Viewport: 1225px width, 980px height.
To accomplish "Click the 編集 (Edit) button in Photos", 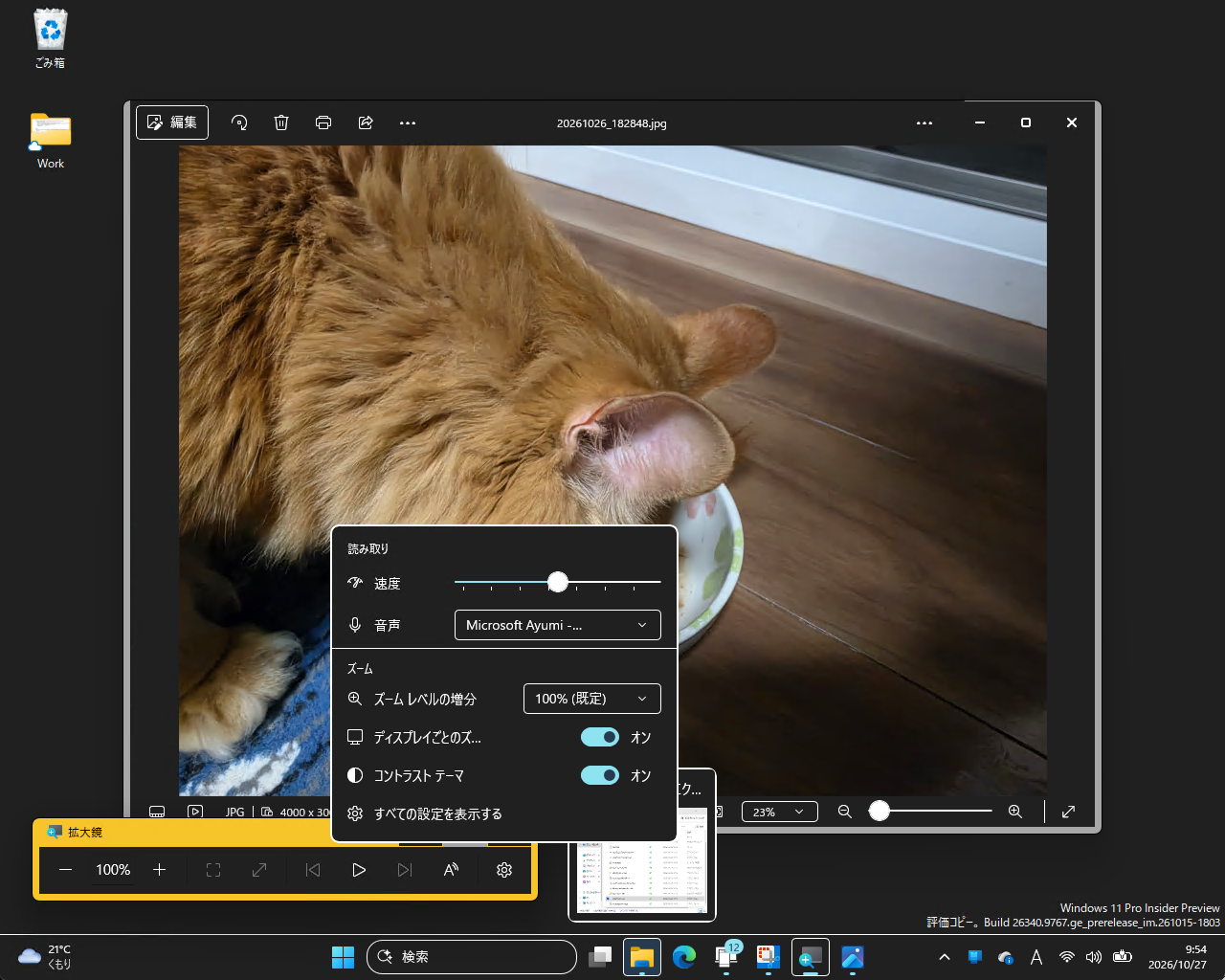I will coord(172,122).
